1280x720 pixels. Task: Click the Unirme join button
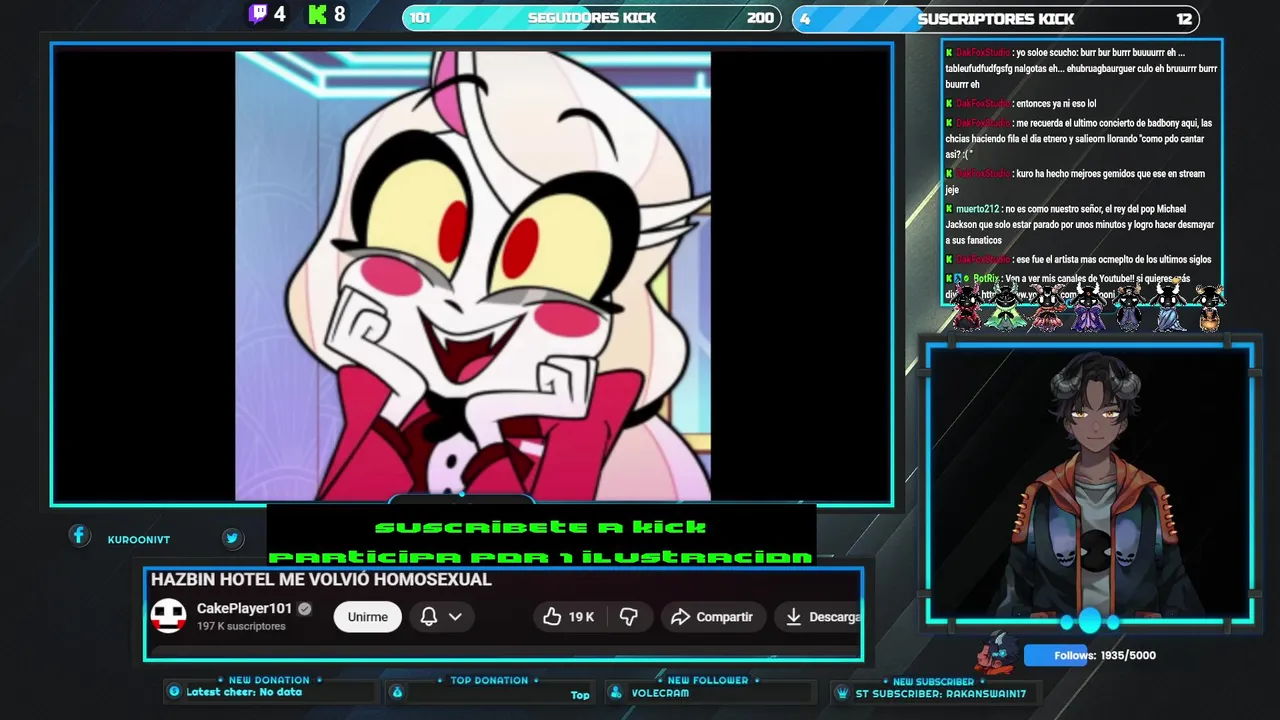click(367, 617)
